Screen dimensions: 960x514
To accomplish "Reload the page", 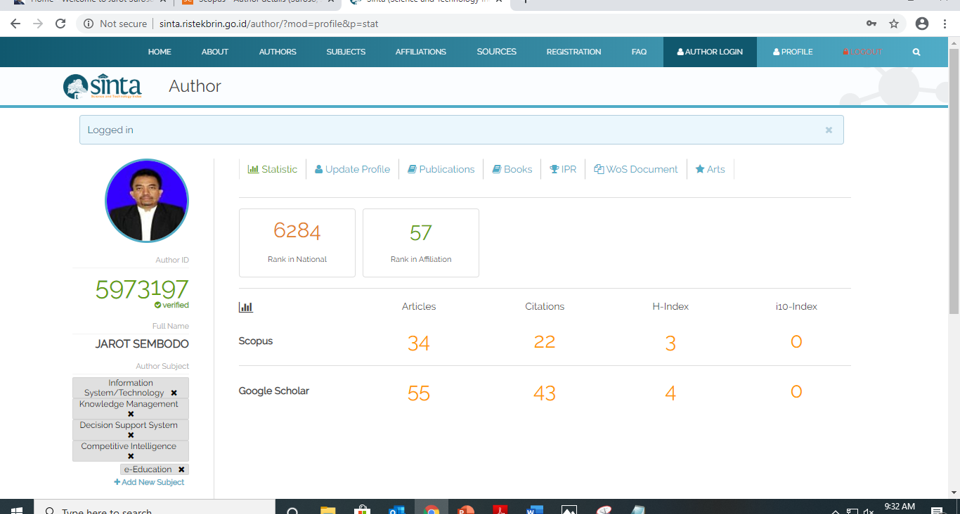I will tap(60, 23).
